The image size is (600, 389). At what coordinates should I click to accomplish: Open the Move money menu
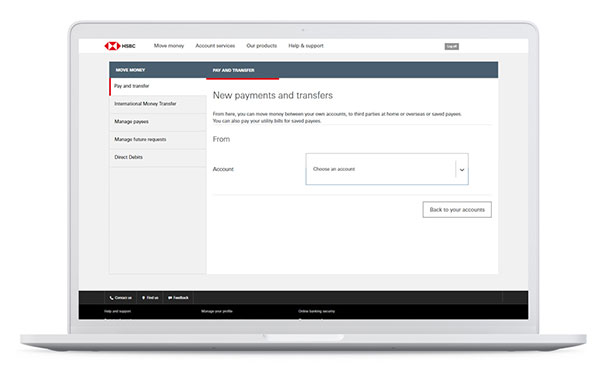pos(169,46)
